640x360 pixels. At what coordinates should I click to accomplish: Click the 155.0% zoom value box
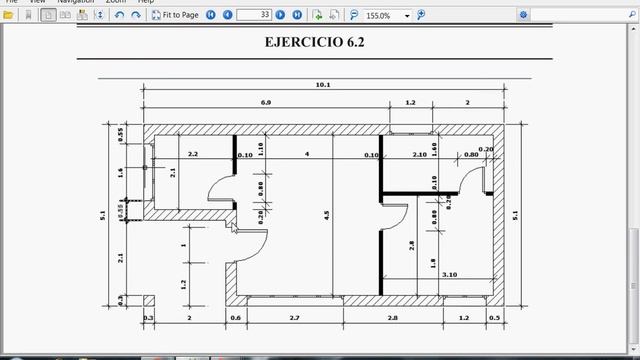coord(382,16)
